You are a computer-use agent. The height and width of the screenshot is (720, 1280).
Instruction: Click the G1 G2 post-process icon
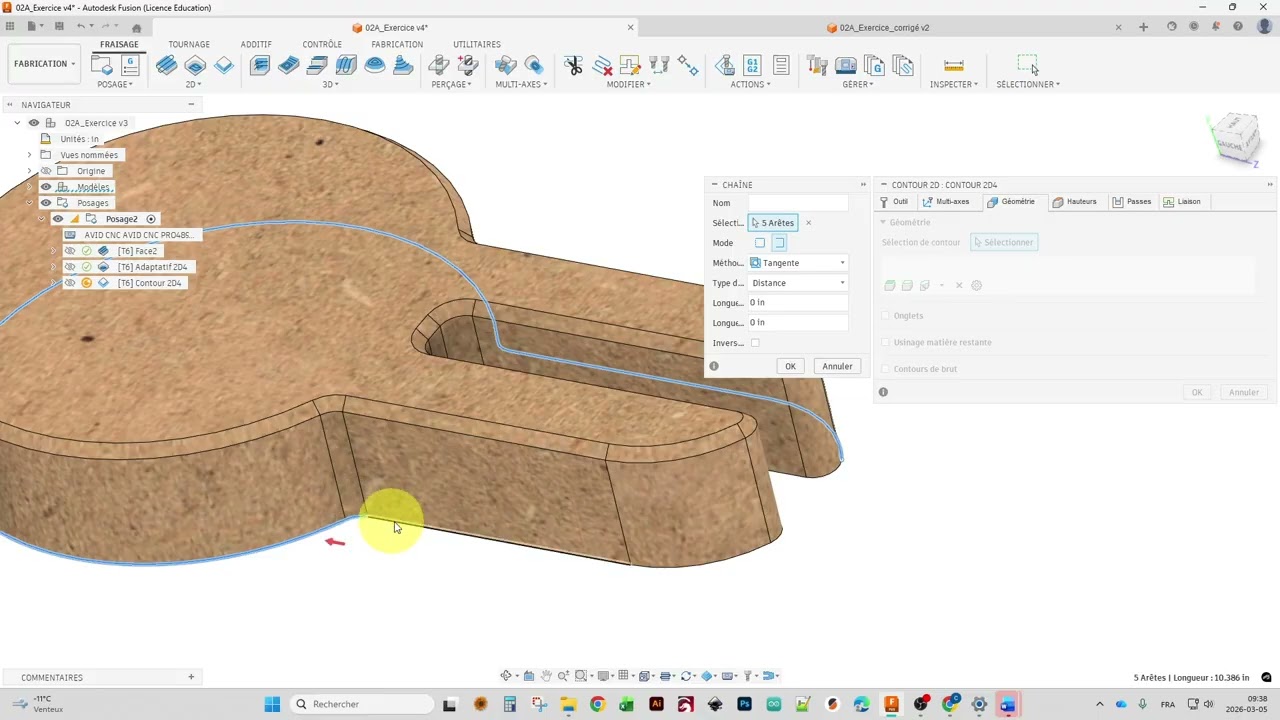[752, 65]
